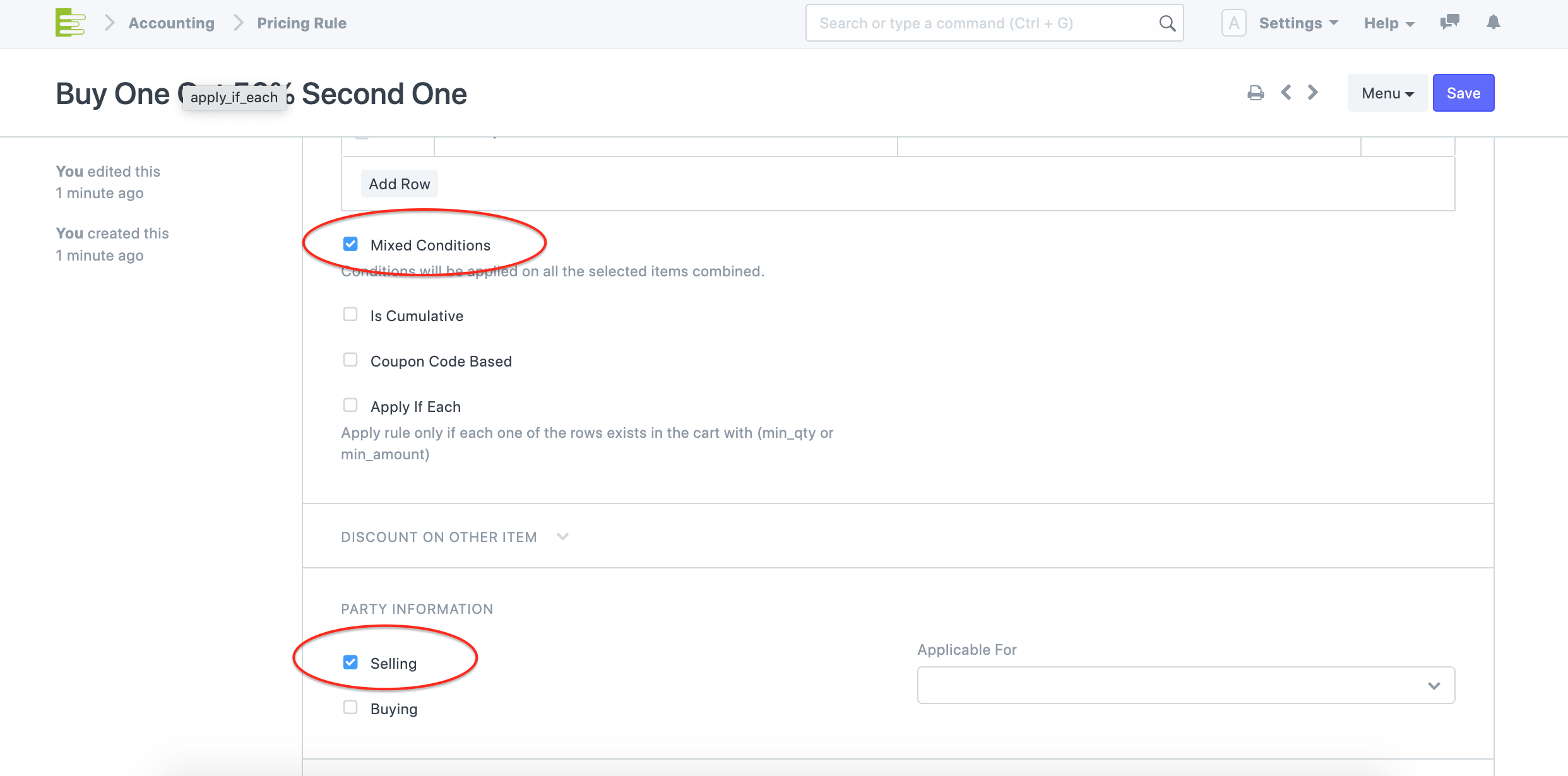The width and height of the screenshot is (1568, 776).
Task: Open the Settings menu
Action: 1298,23
